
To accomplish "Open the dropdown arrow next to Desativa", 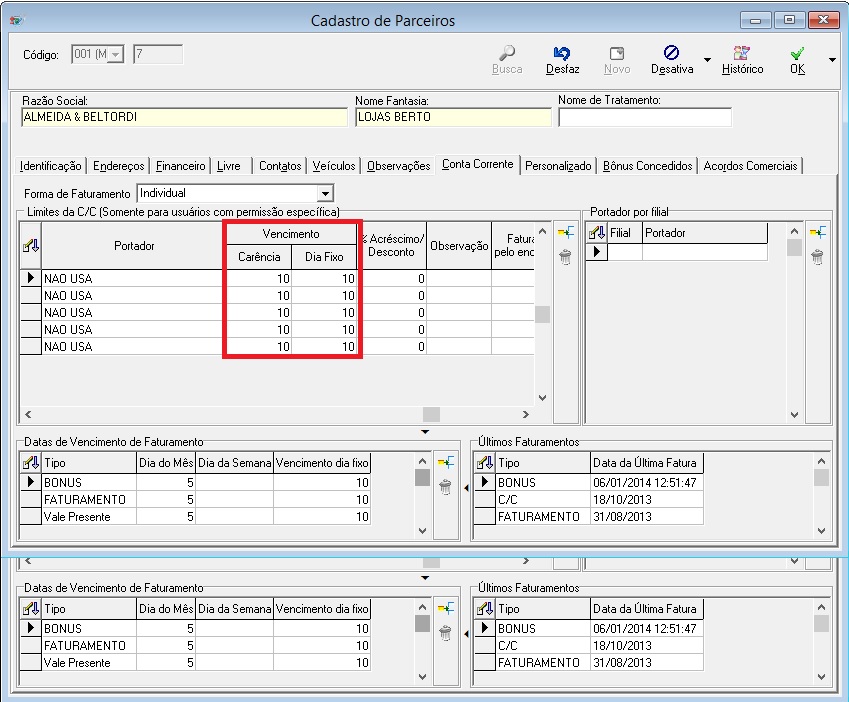I will 707,60.
